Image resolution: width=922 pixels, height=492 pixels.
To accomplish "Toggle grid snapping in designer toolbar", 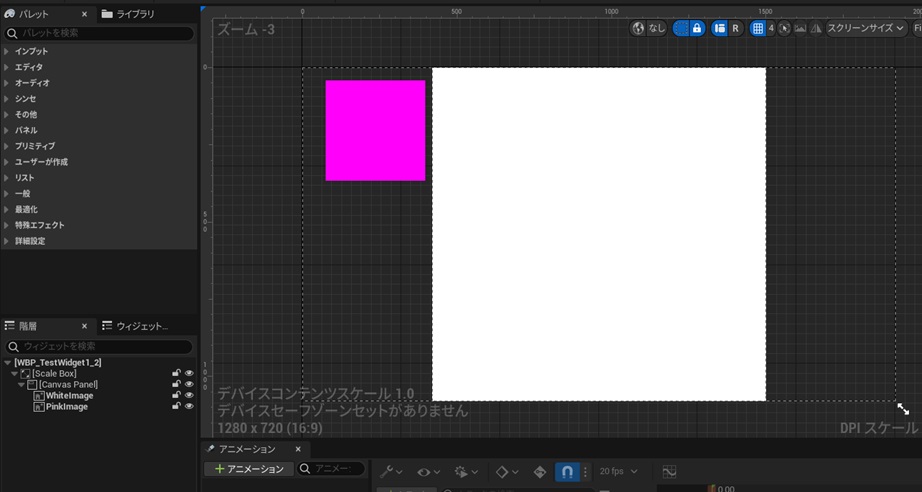I will 758,28.
